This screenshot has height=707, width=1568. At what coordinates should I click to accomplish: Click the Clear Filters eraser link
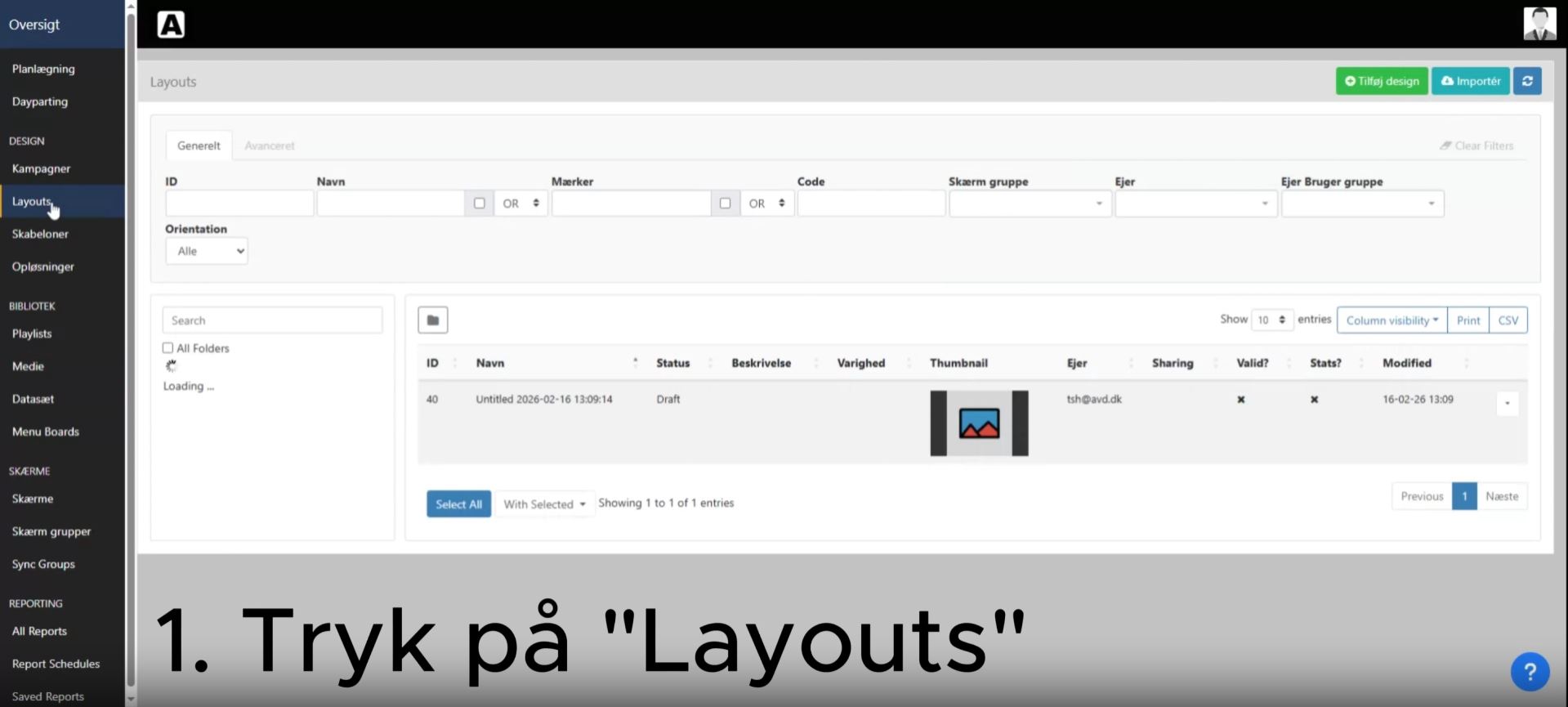(x=1476, y=145)
